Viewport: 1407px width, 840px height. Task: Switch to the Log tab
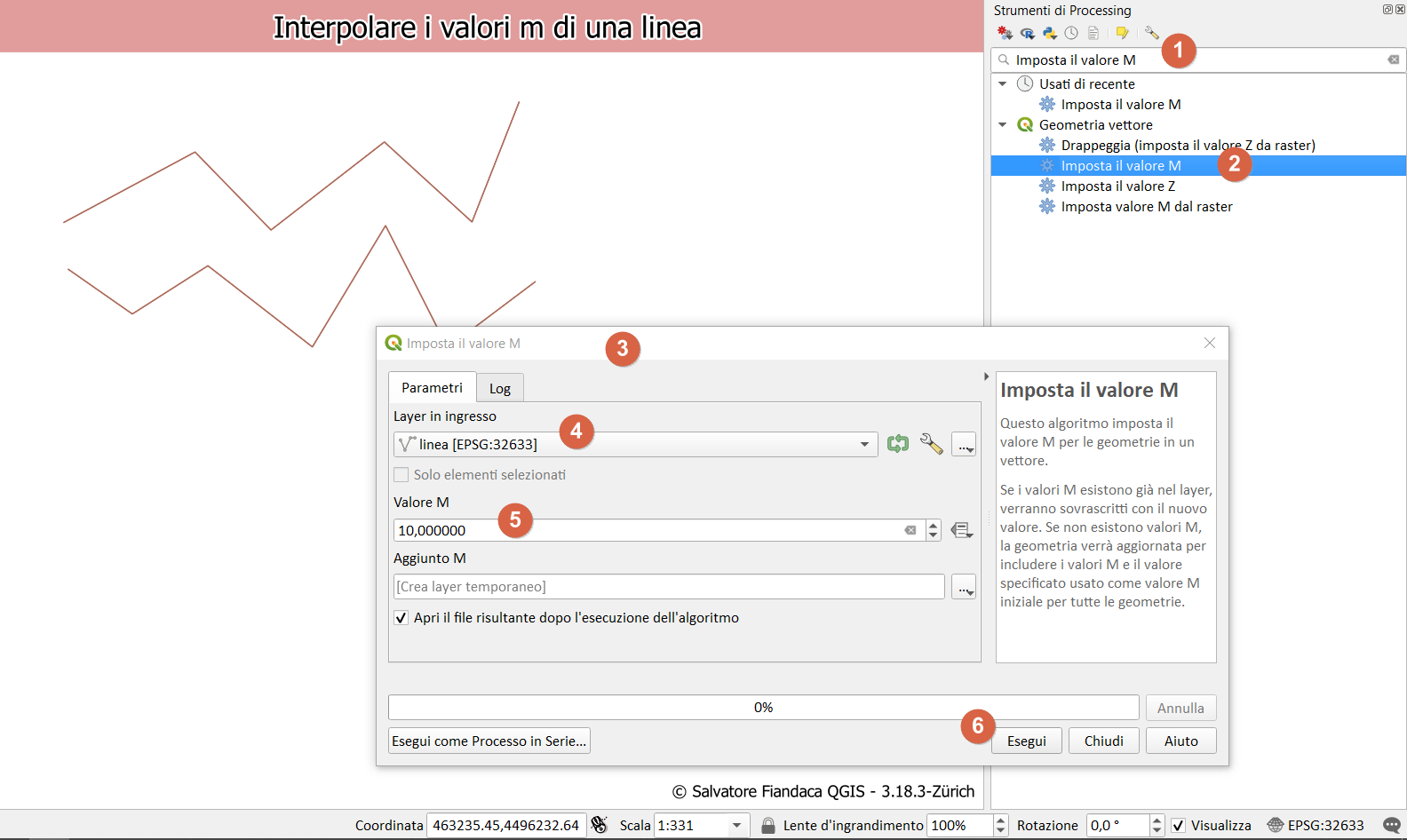pyautogui.click(x=499, y=388)
